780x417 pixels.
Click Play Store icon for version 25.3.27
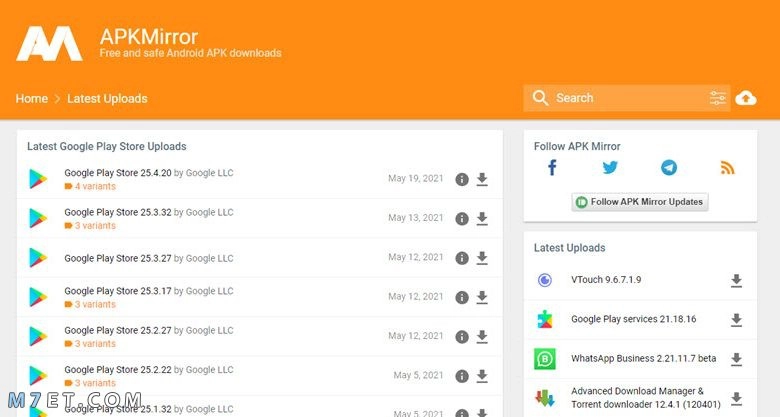(x=38, y=258)
